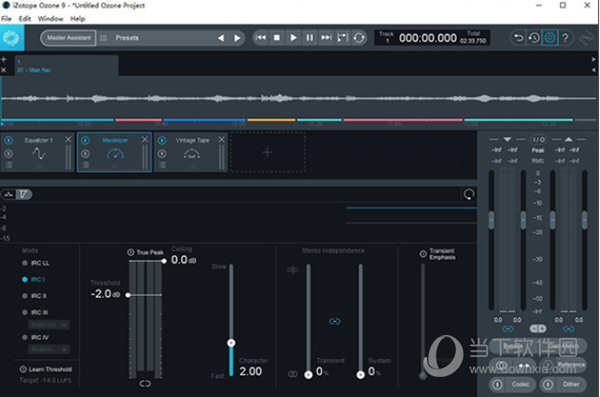Go to the next preset
The image size is (600, 397).
click(237, 38)
